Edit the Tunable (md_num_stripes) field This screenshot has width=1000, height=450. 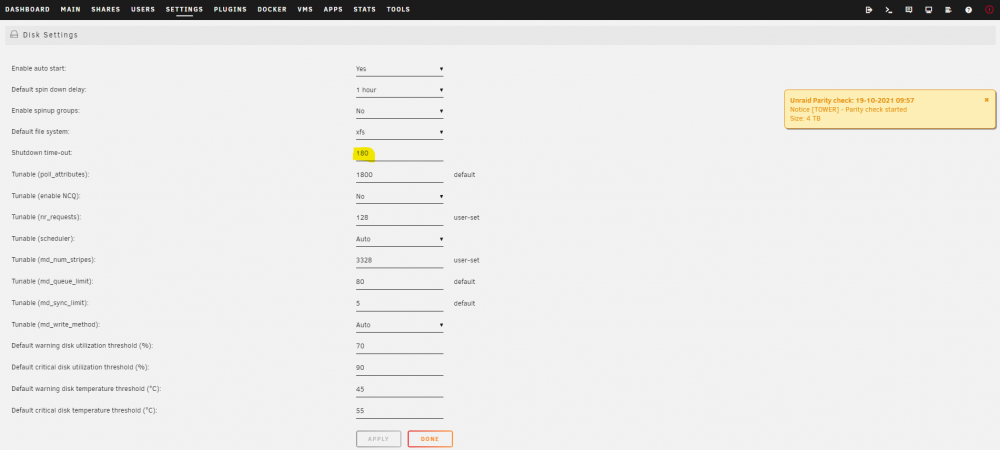click(x=399, y=260)
